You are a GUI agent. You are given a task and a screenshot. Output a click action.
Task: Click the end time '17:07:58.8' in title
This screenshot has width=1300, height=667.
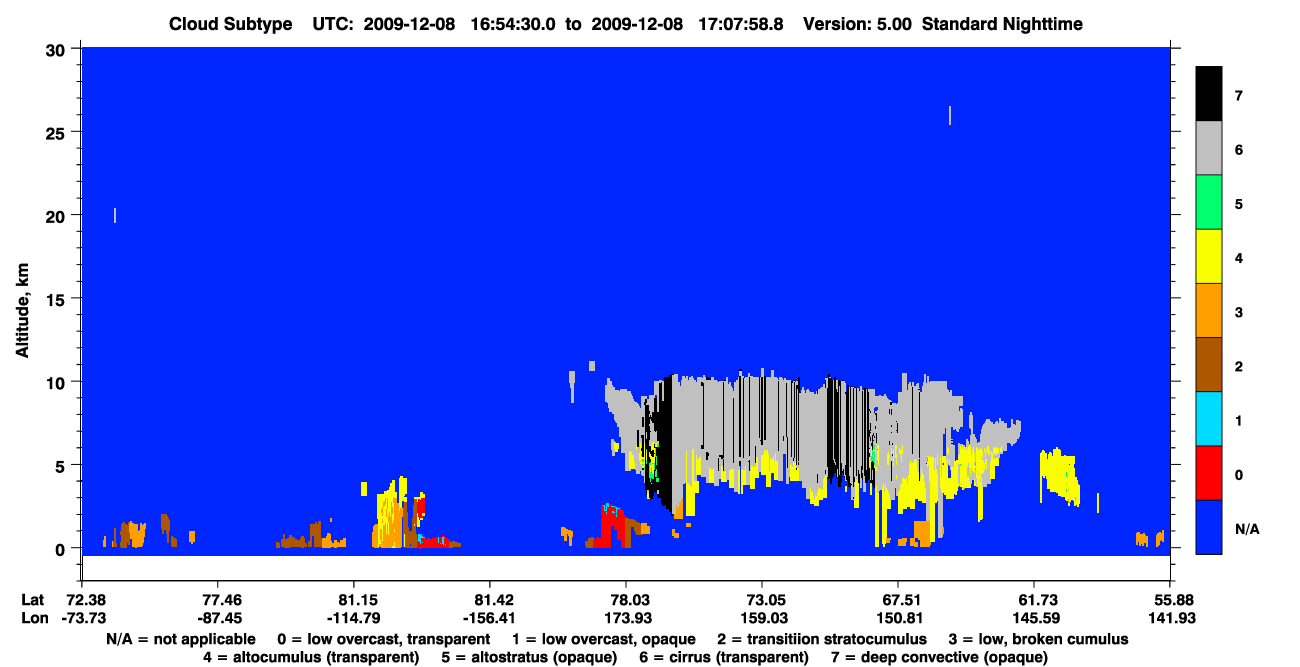coord(743,24)
